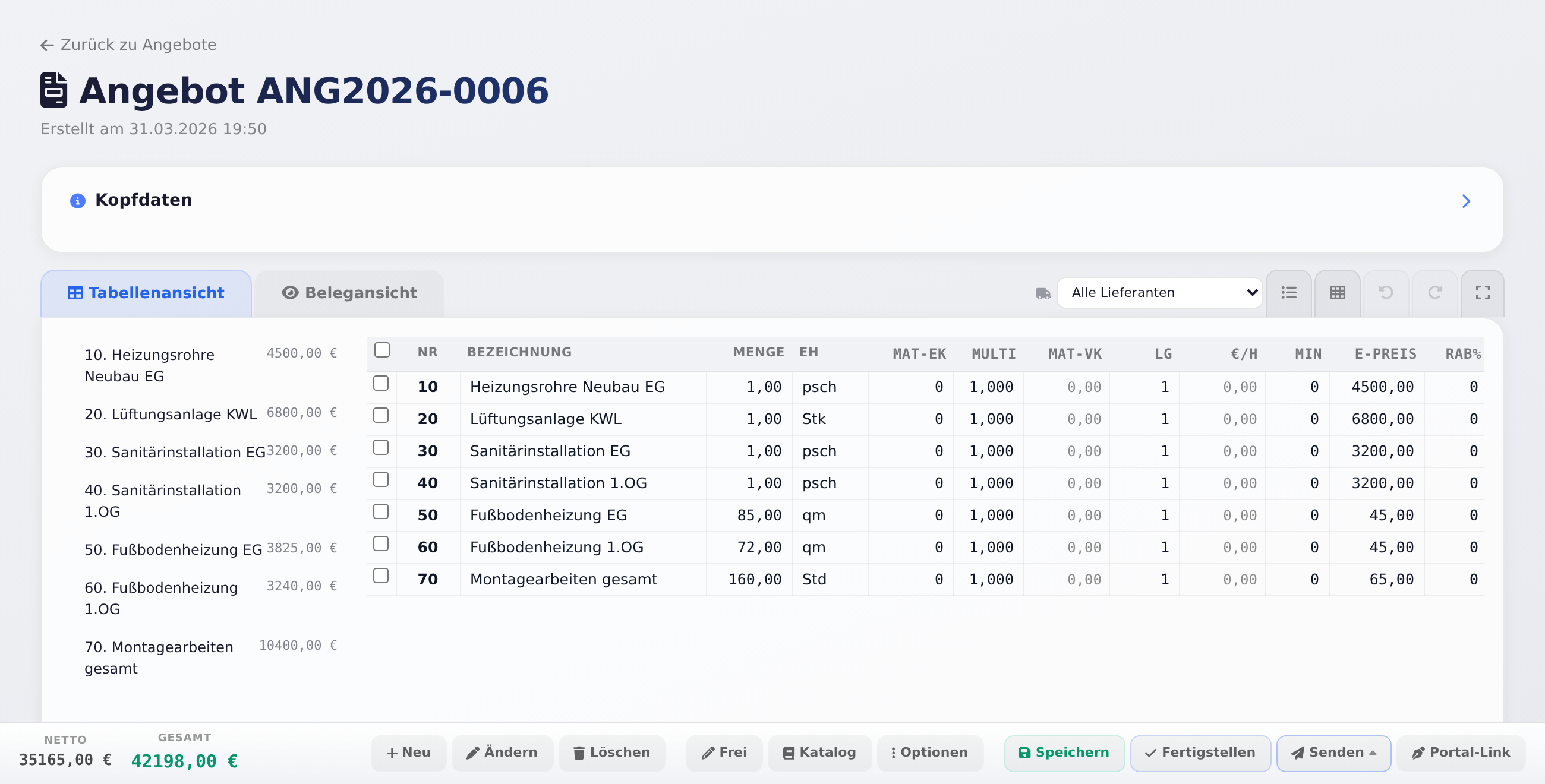Select sidebar item 70. Montagearbeiten gesamt
The image size is (1545, 784).
(210, 657)
